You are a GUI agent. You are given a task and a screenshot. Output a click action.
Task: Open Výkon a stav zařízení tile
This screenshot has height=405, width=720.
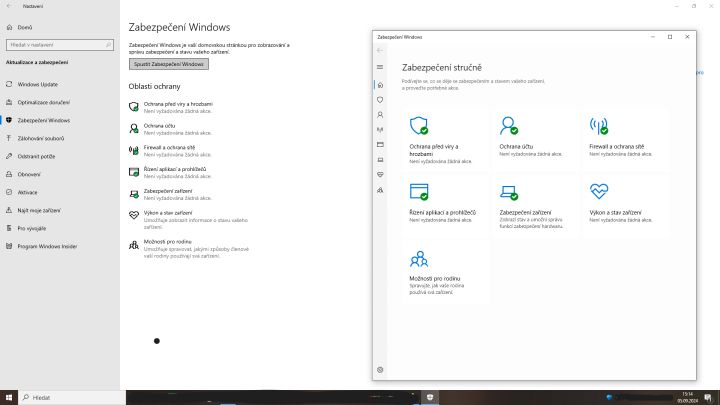point(624,206)
